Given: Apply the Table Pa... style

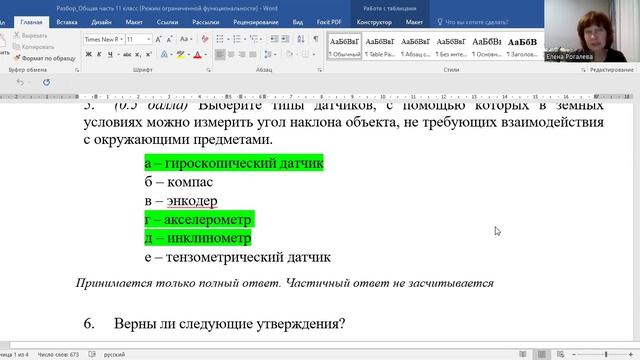Looking at the screenshot, I should 380,47.
